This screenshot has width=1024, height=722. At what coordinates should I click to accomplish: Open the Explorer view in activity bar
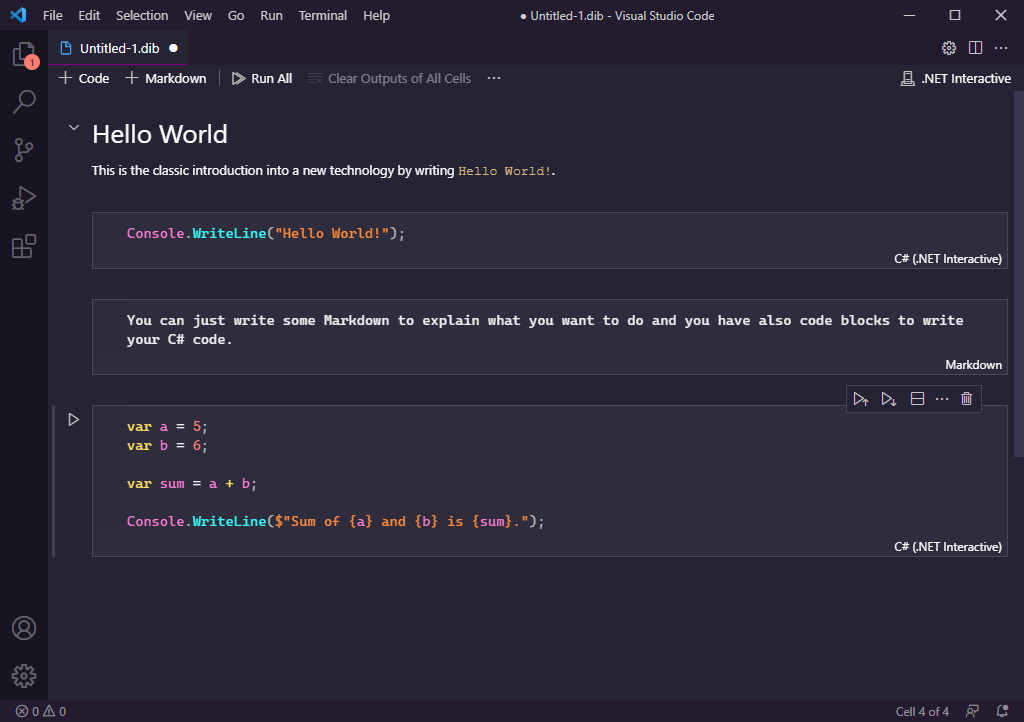coord(24,55)
